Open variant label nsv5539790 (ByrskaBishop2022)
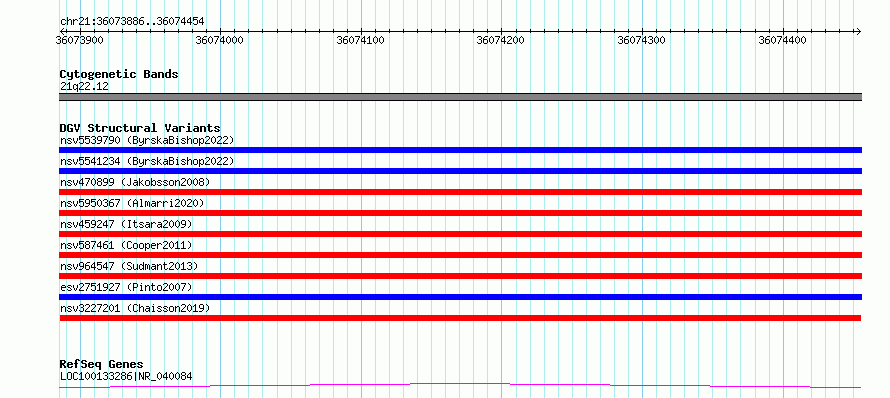Screen dimensions: 890x398 [x=146, y=140]
